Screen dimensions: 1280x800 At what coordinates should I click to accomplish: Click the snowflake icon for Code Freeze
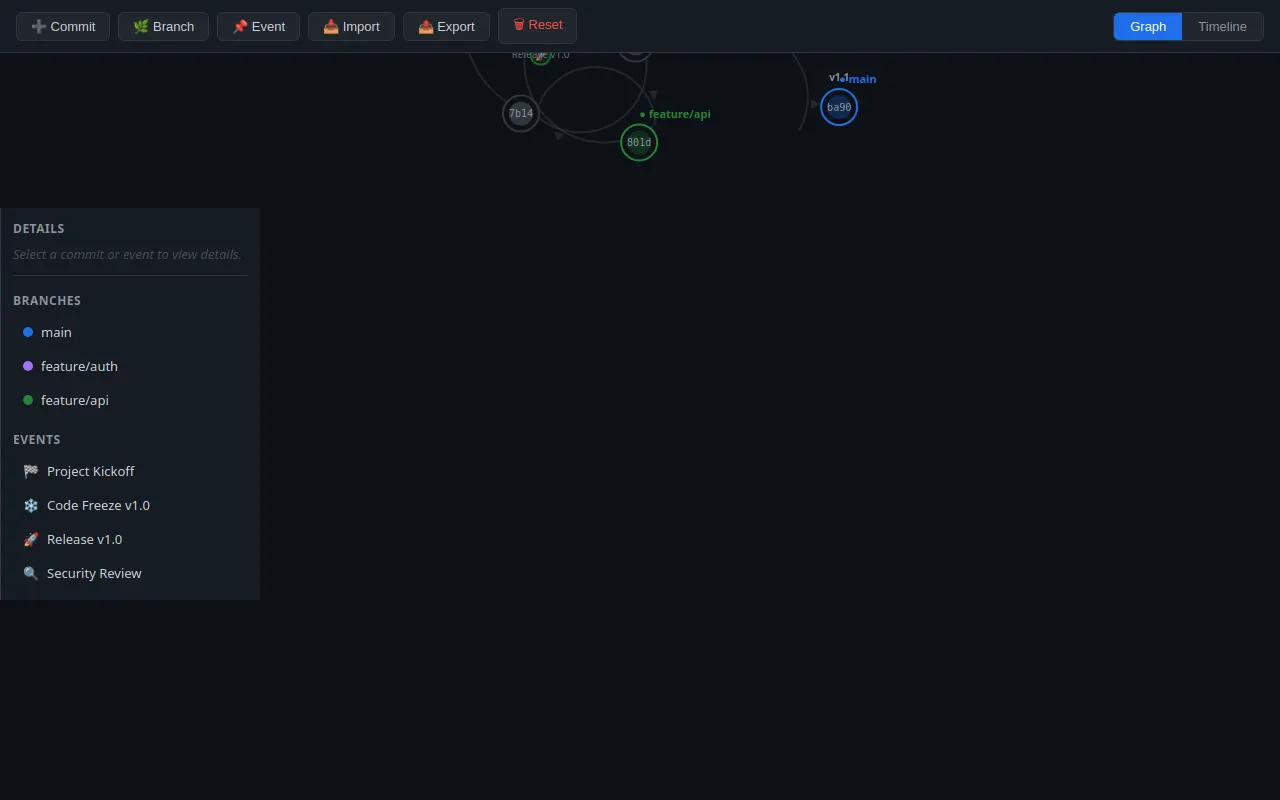pos(30,505)
